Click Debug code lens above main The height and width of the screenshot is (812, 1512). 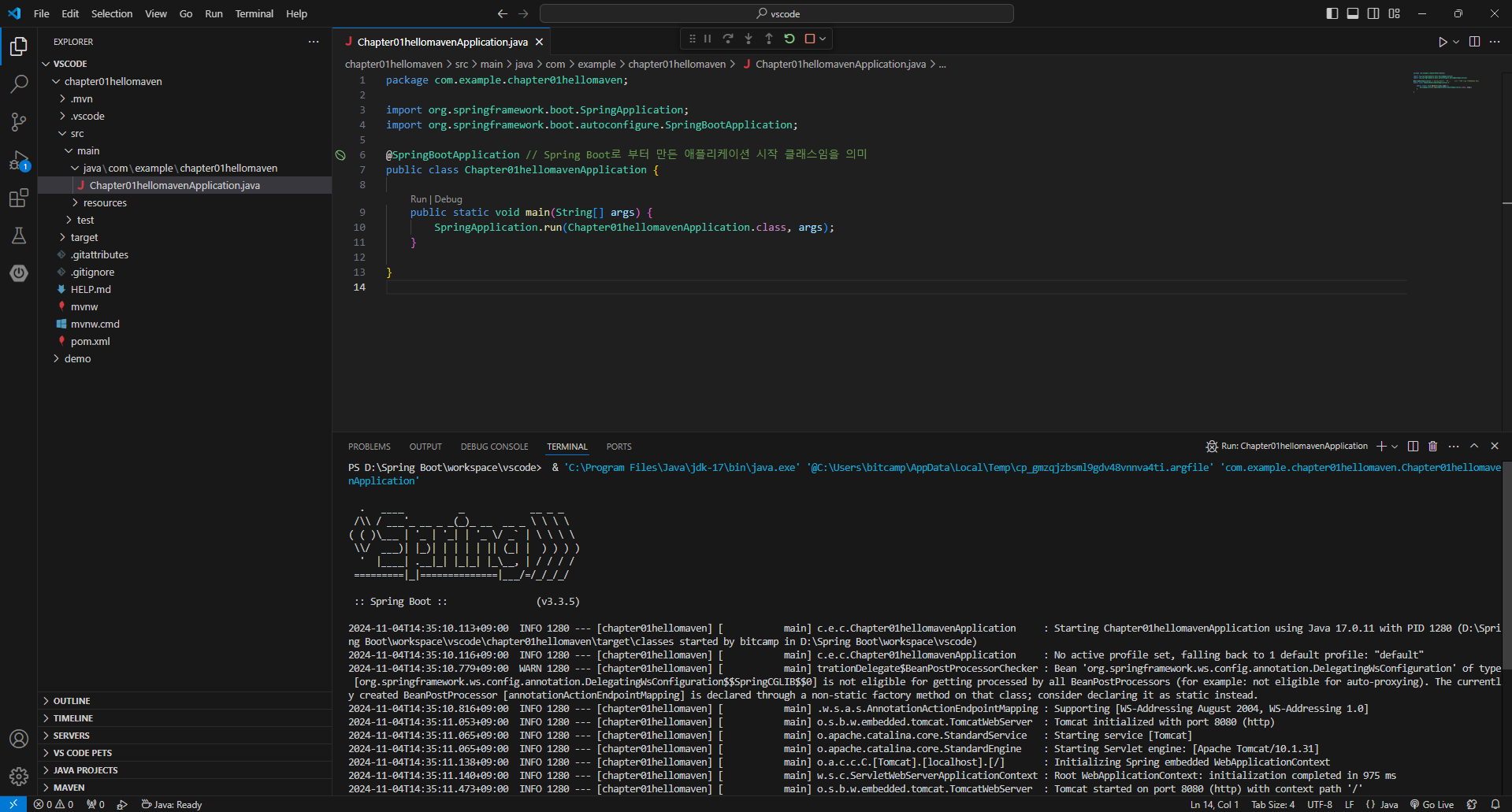point(448,199)
